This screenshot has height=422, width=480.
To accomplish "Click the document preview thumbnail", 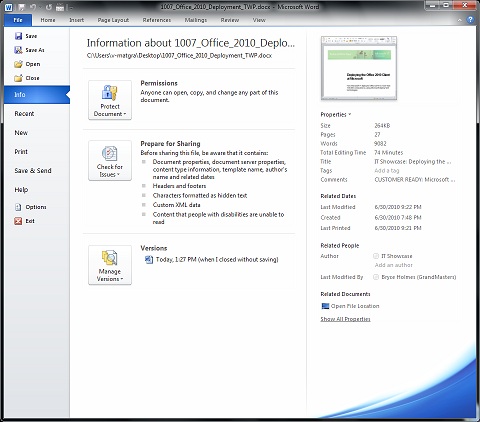I will tap(359, 68).
